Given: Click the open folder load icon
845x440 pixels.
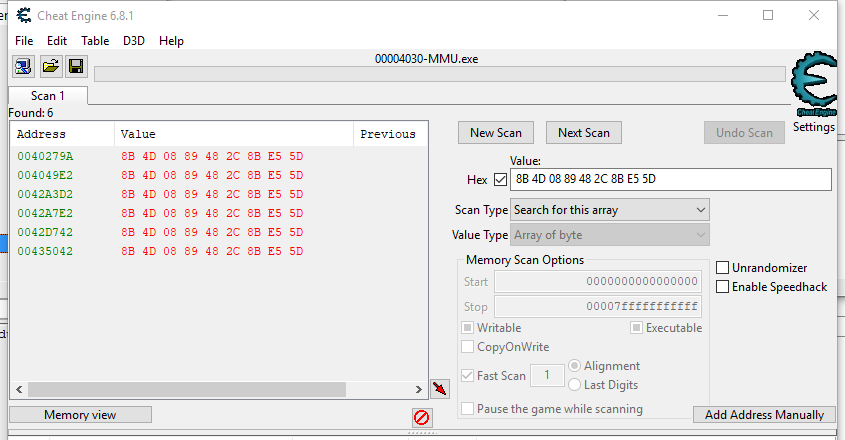Looking at the screenshot, I should point(49,67).
